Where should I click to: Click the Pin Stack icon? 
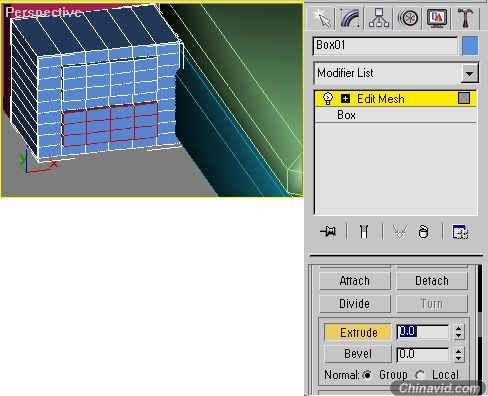tap(328, 231)
